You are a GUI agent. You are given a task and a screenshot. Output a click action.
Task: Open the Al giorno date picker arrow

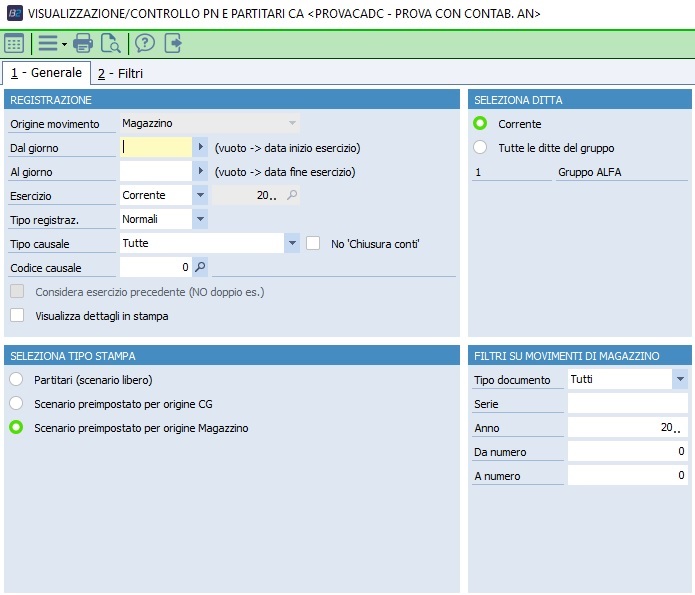click(x=200, y=171)
